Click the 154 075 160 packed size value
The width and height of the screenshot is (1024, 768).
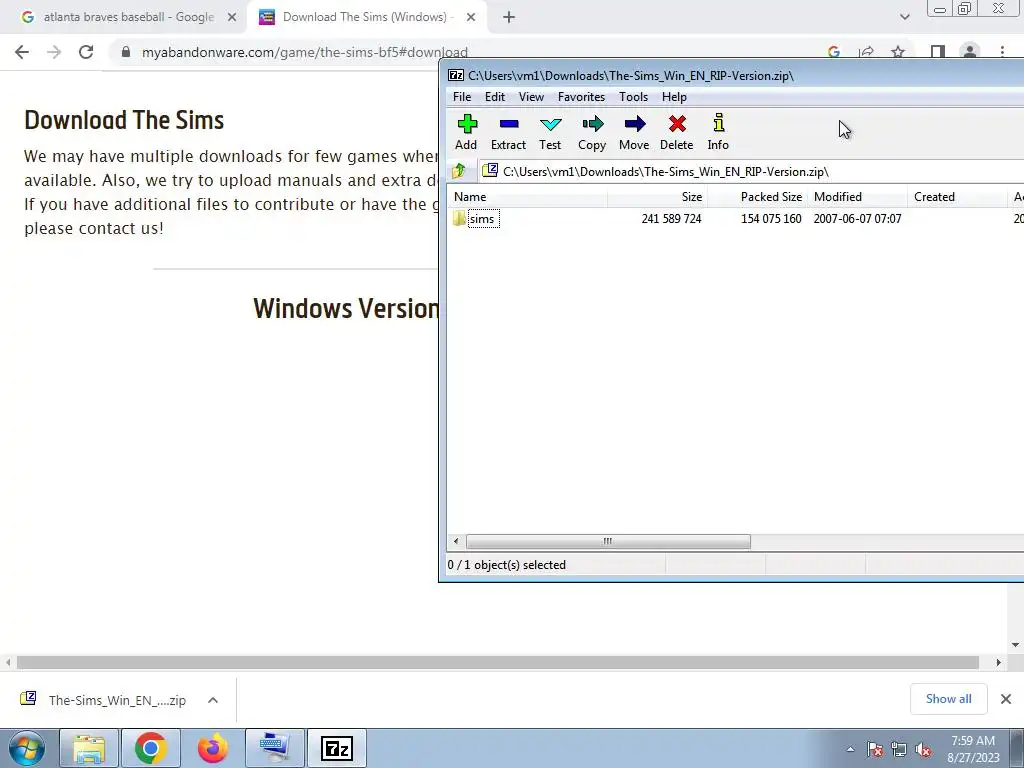pyautogui.click(x=771, y=219)
